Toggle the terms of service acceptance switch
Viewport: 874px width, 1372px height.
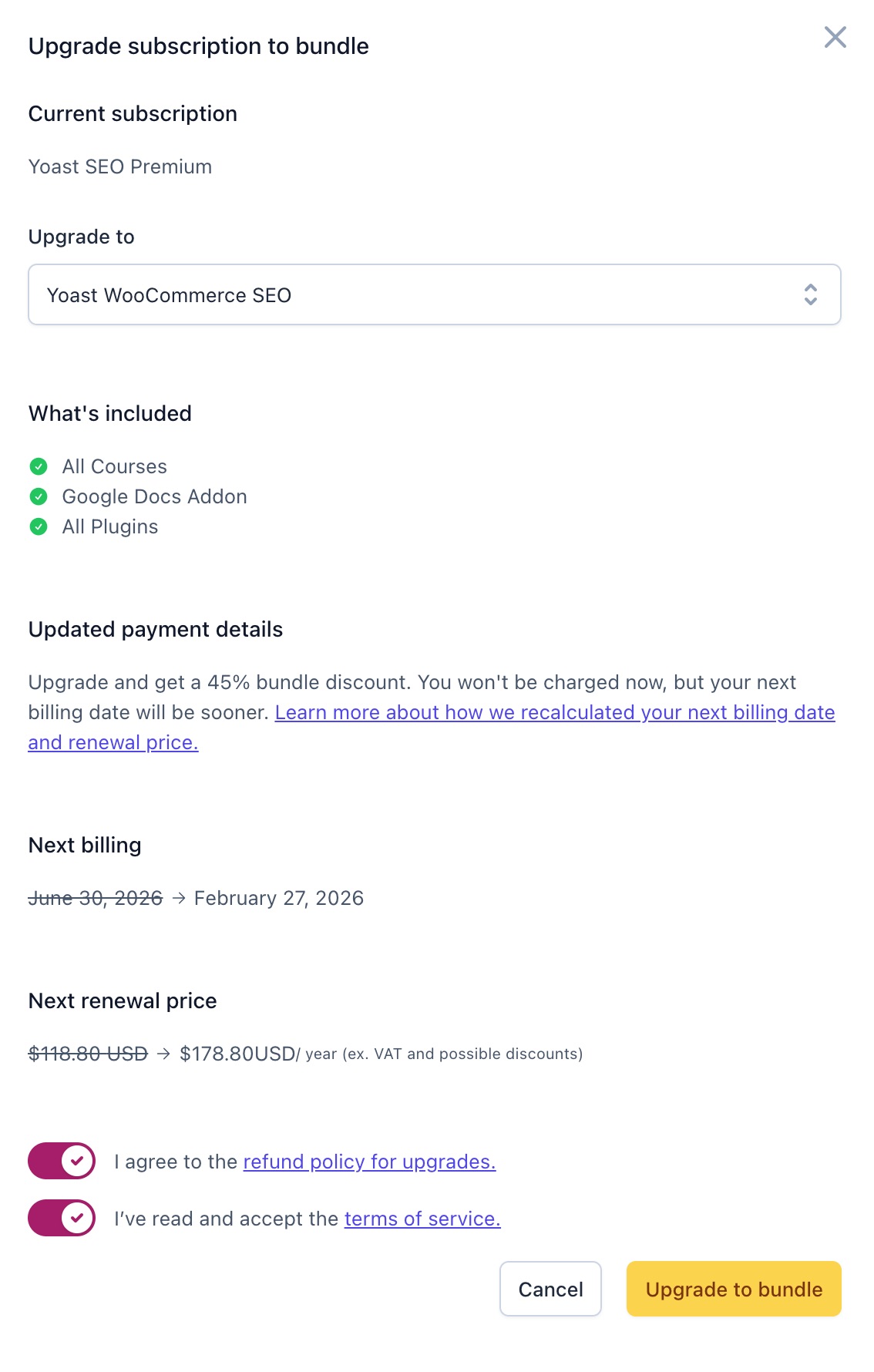(x=62, y=1218)
